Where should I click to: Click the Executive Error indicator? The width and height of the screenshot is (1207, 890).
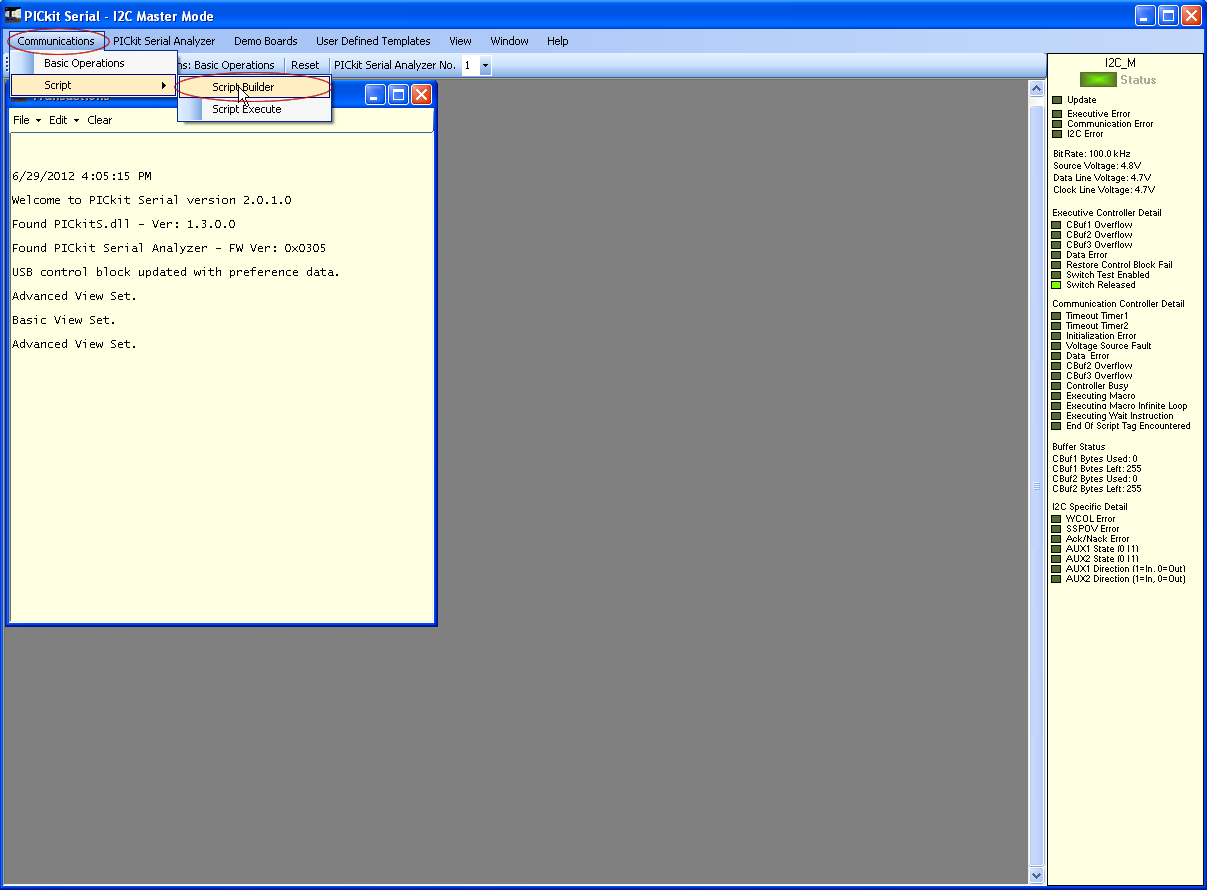(1056, 113)
